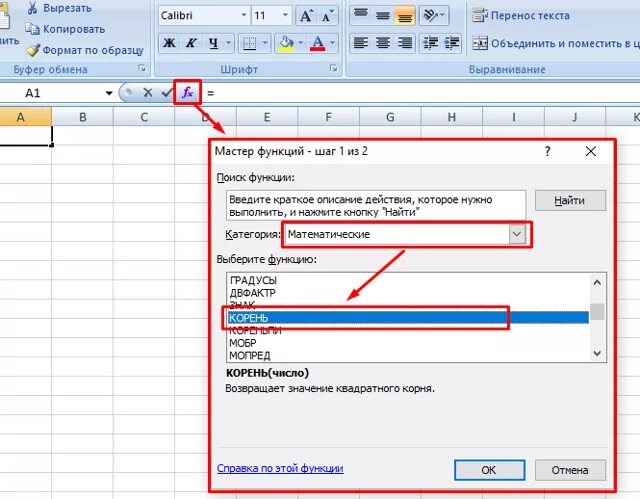The image size is (640, 499).
Task: Increase indent in alignment group
Action: (451, 43)
